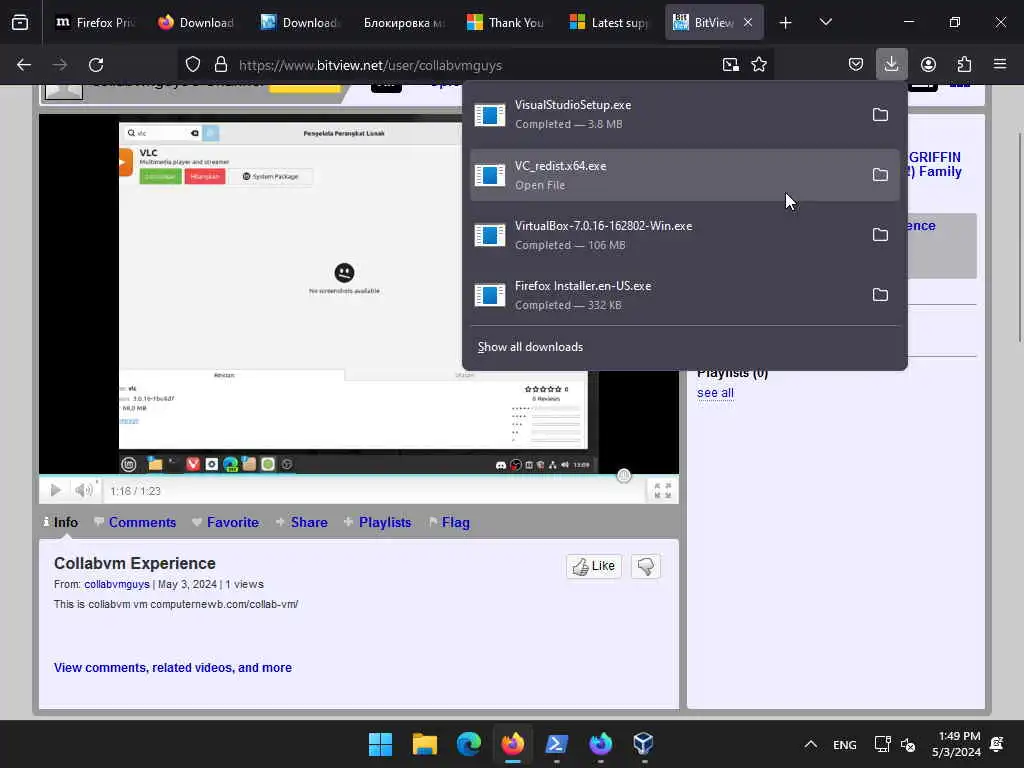Open ENG language input switcher
The width and height of the screenshot is (1024, 768).
[844, 744]
